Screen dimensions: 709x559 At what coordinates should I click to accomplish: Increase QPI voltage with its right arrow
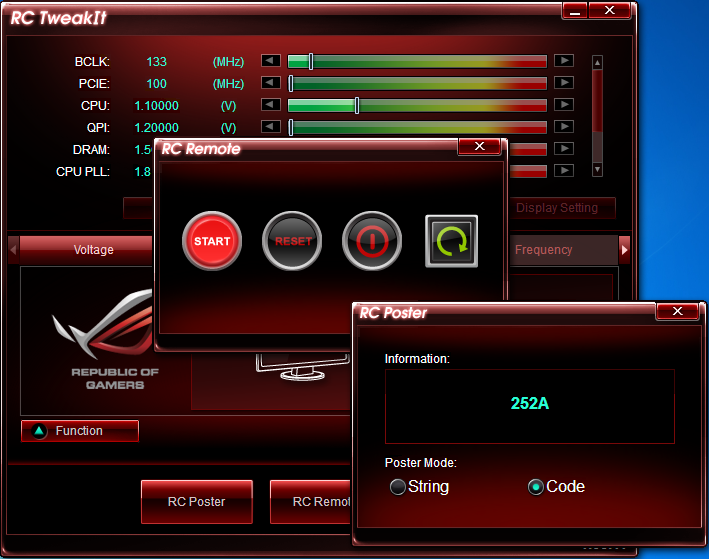564,127
